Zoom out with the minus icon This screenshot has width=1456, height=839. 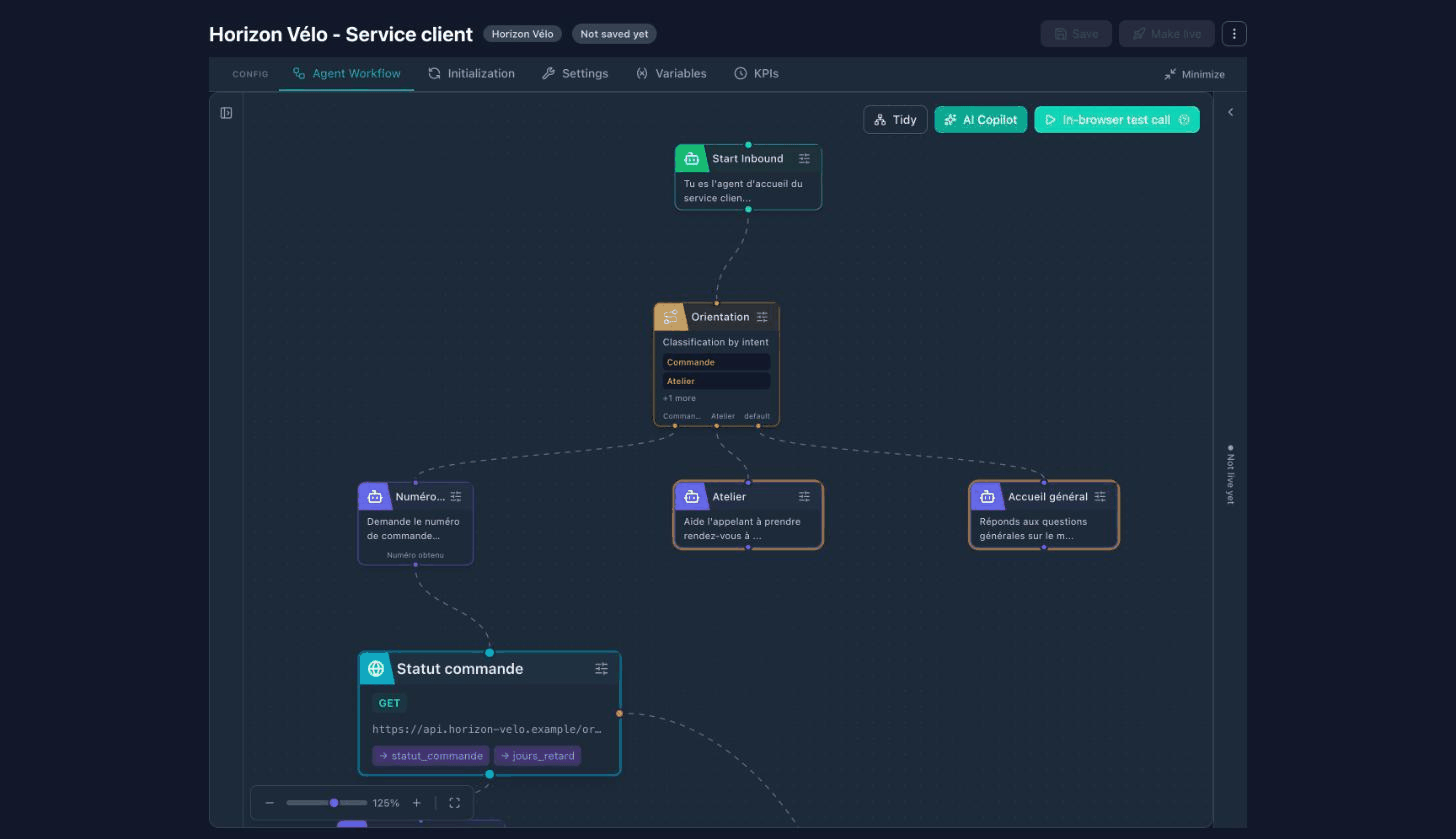[269, 803]
